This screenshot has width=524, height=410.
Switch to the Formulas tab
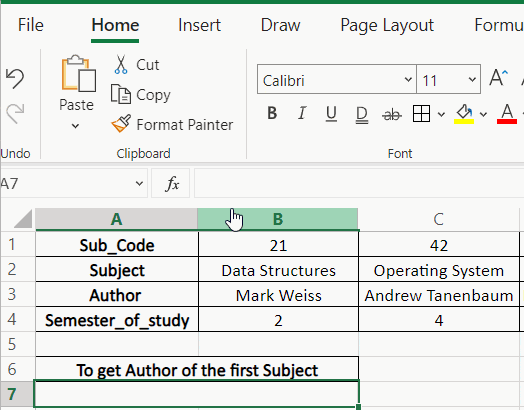click(x=499, y=25)
